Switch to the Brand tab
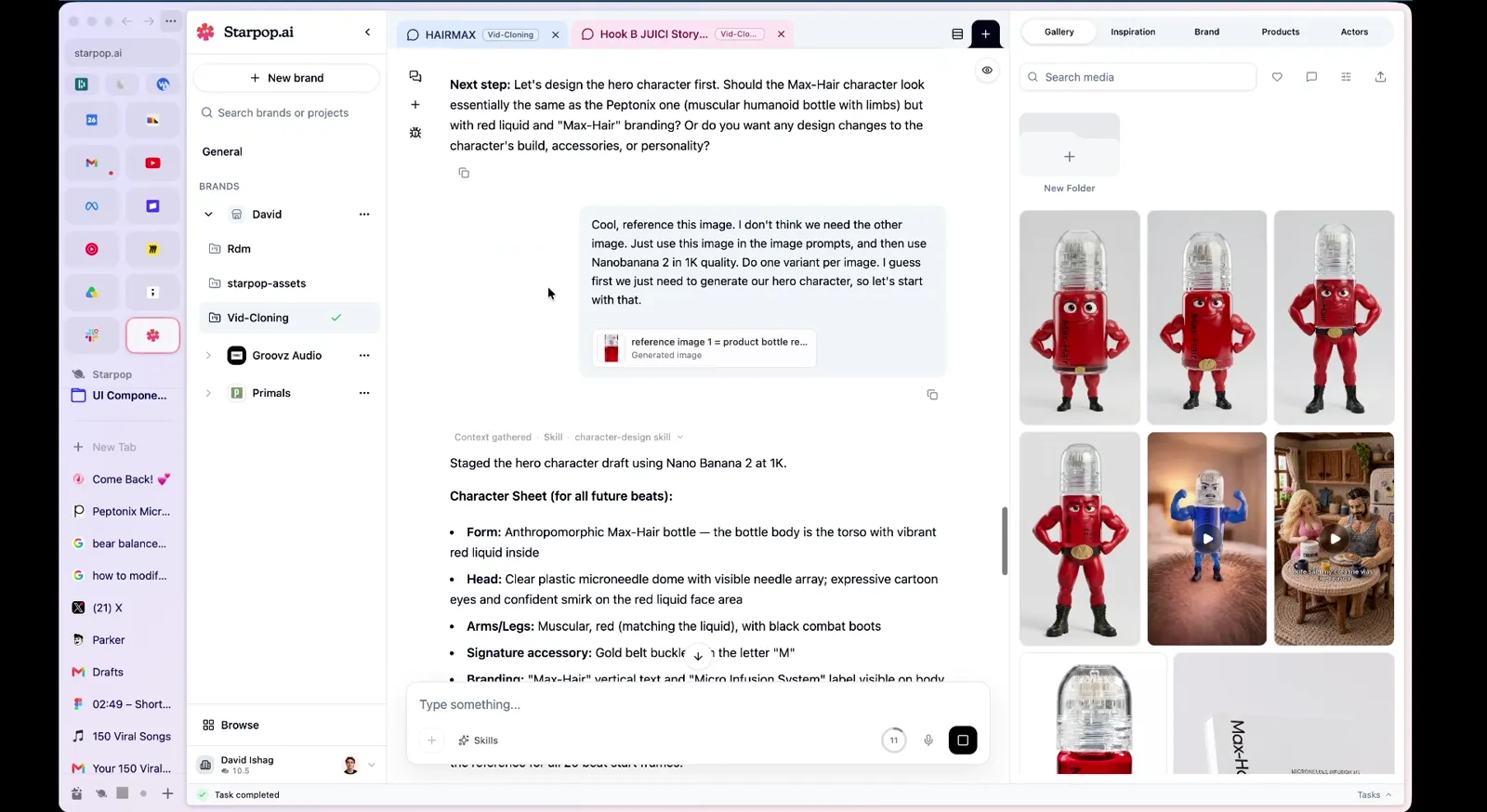Screen dimensions: 1487x812 1206,32
